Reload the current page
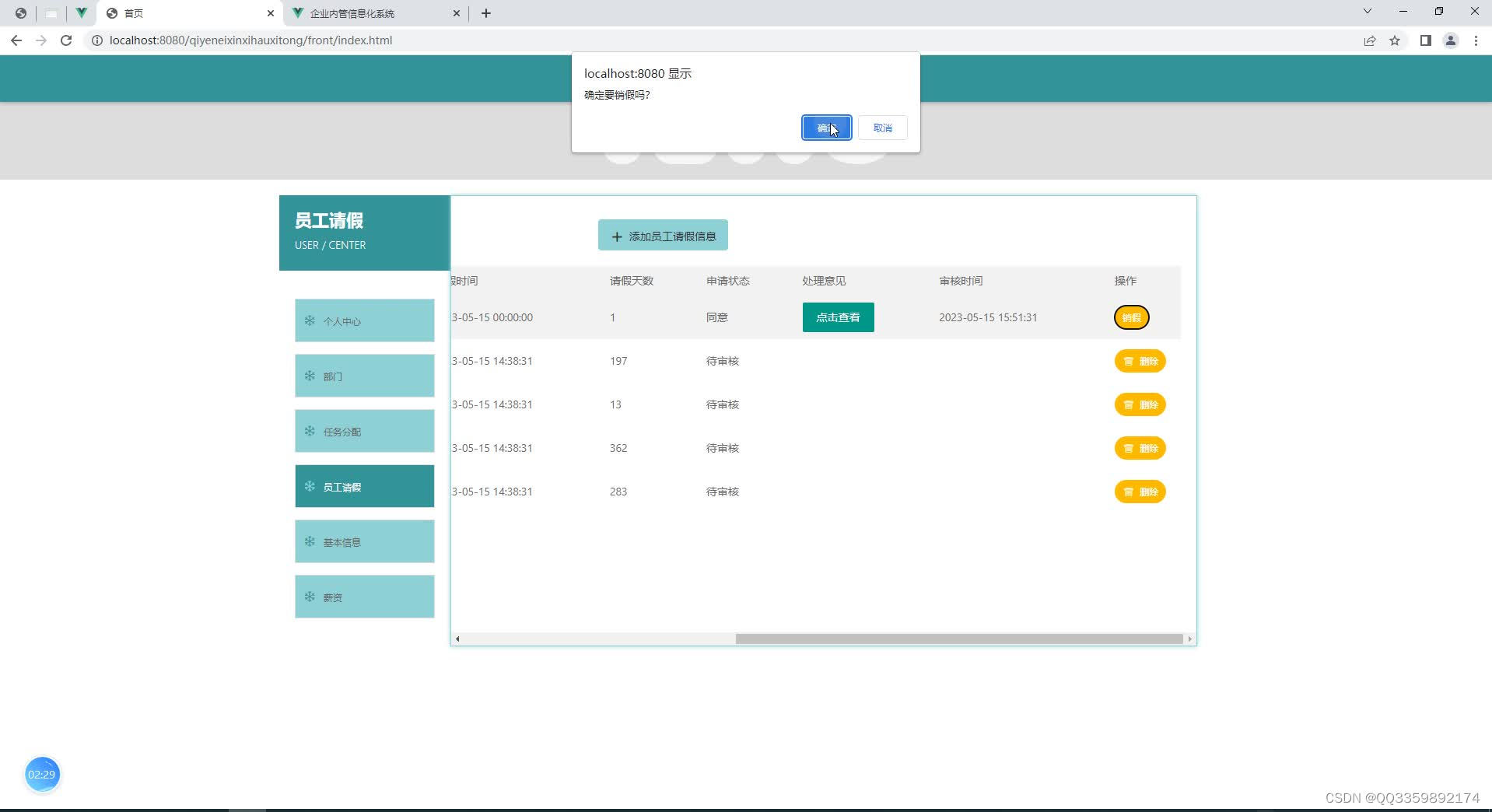Viewport: 1492px width, 812px height. tap(66, 40)
